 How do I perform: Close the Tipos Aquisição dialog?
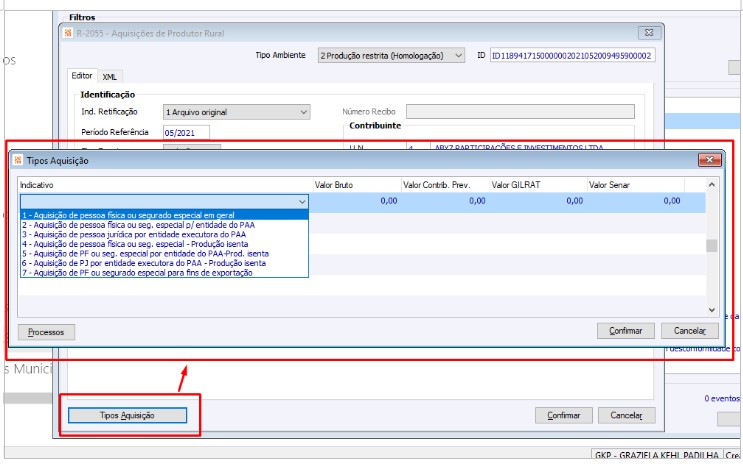tap(709, 160)
